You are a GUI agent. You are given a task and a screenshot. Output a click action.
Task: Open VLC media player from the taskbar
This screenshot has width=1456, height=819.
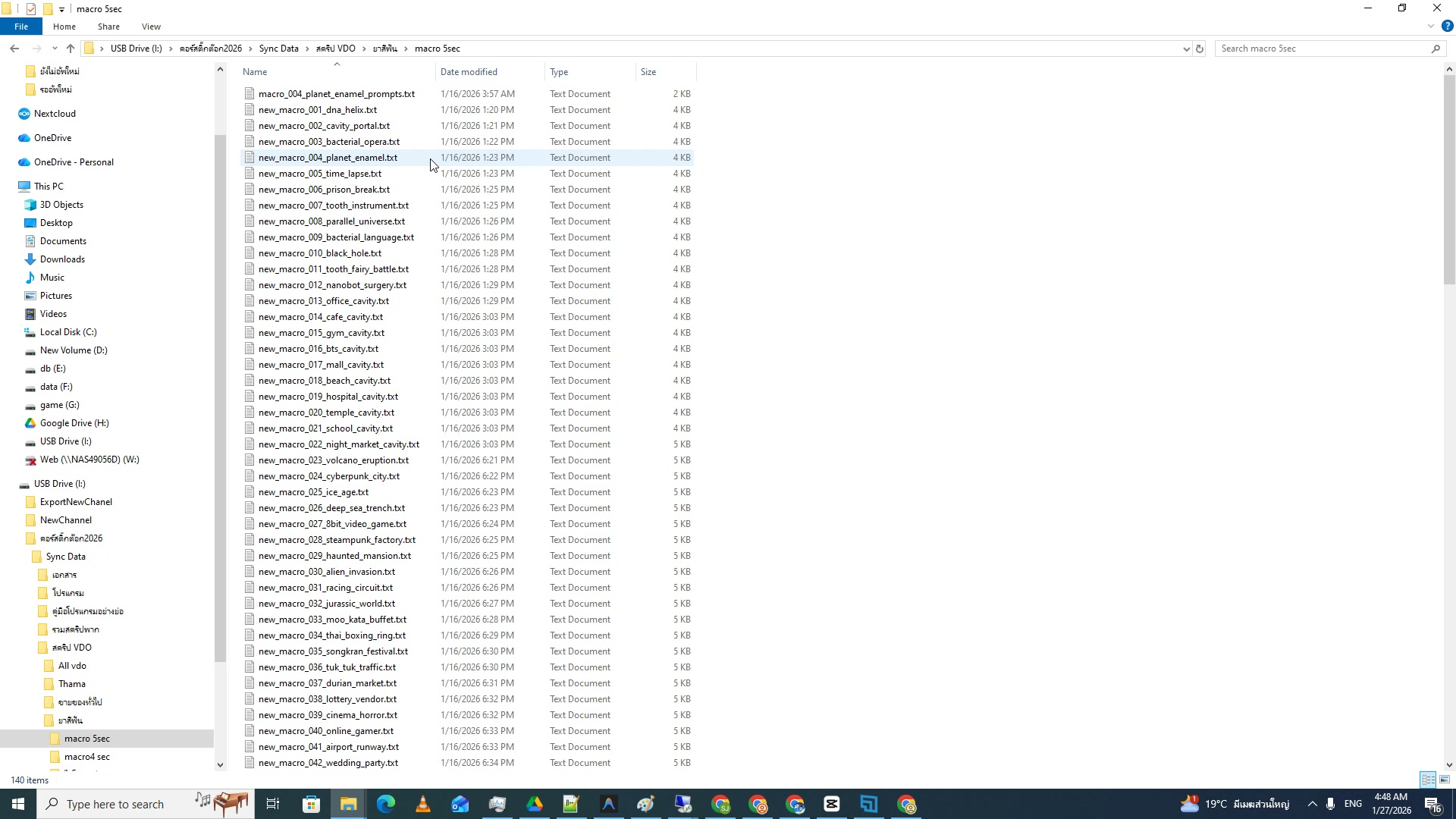tap(422, 804)
